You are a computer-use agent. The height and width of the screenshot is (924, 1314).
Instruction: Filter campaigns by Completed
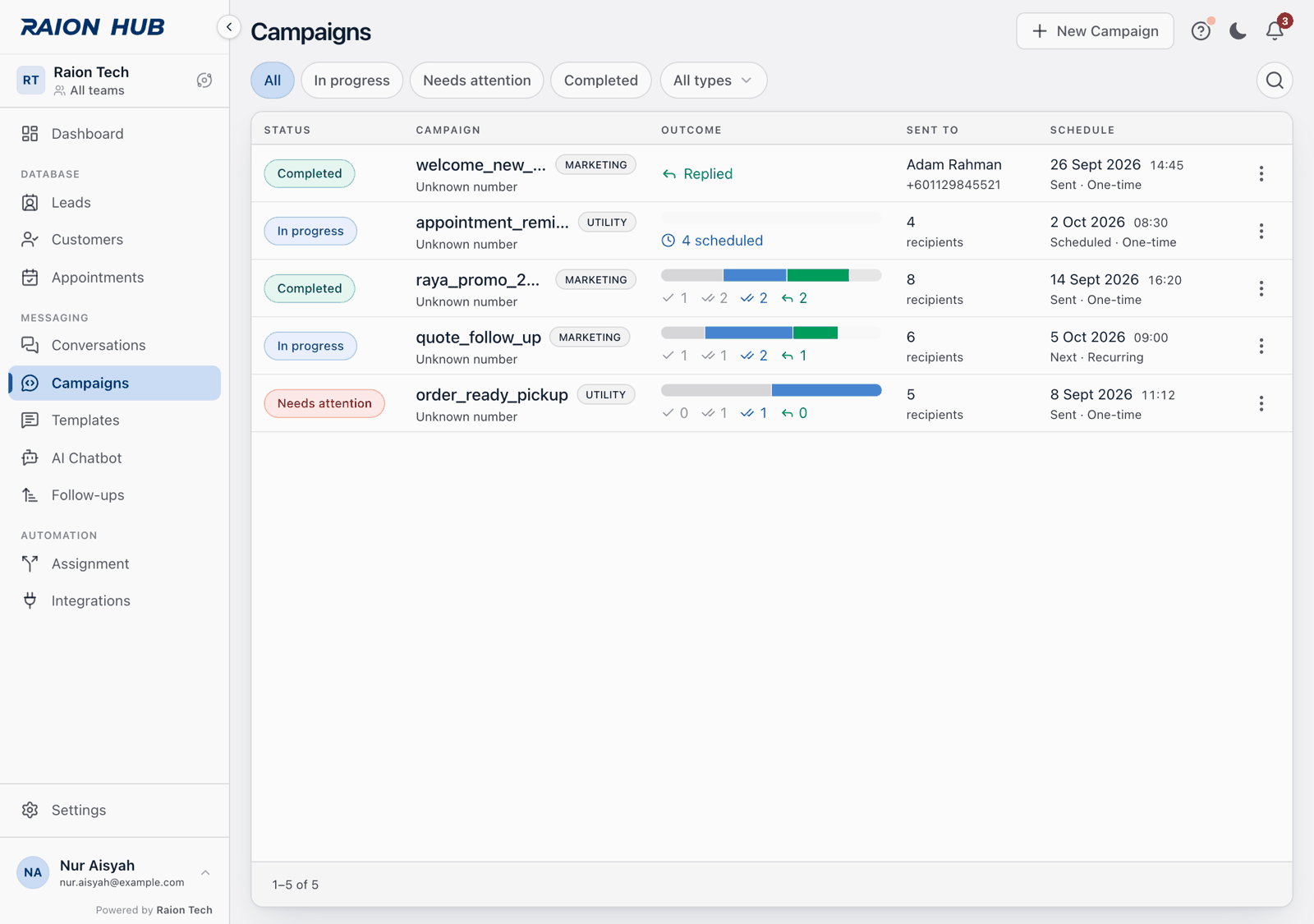click(601, 80)
